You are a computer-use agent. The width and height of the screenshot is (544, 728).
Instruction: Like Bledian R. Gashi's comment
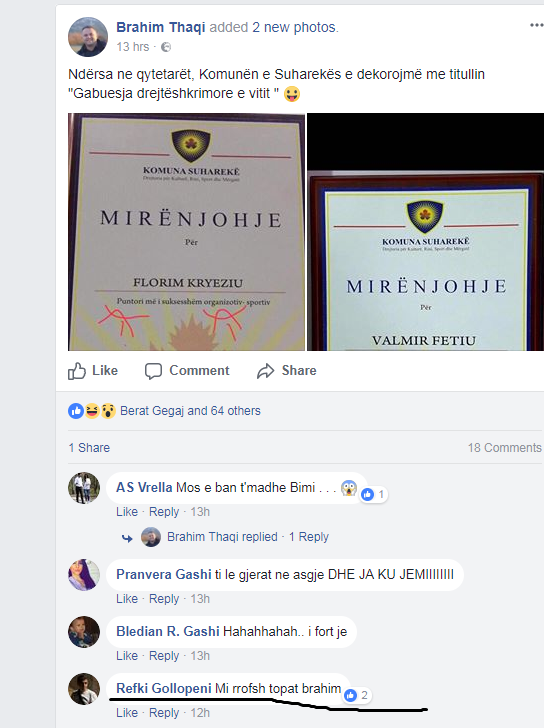127,656
